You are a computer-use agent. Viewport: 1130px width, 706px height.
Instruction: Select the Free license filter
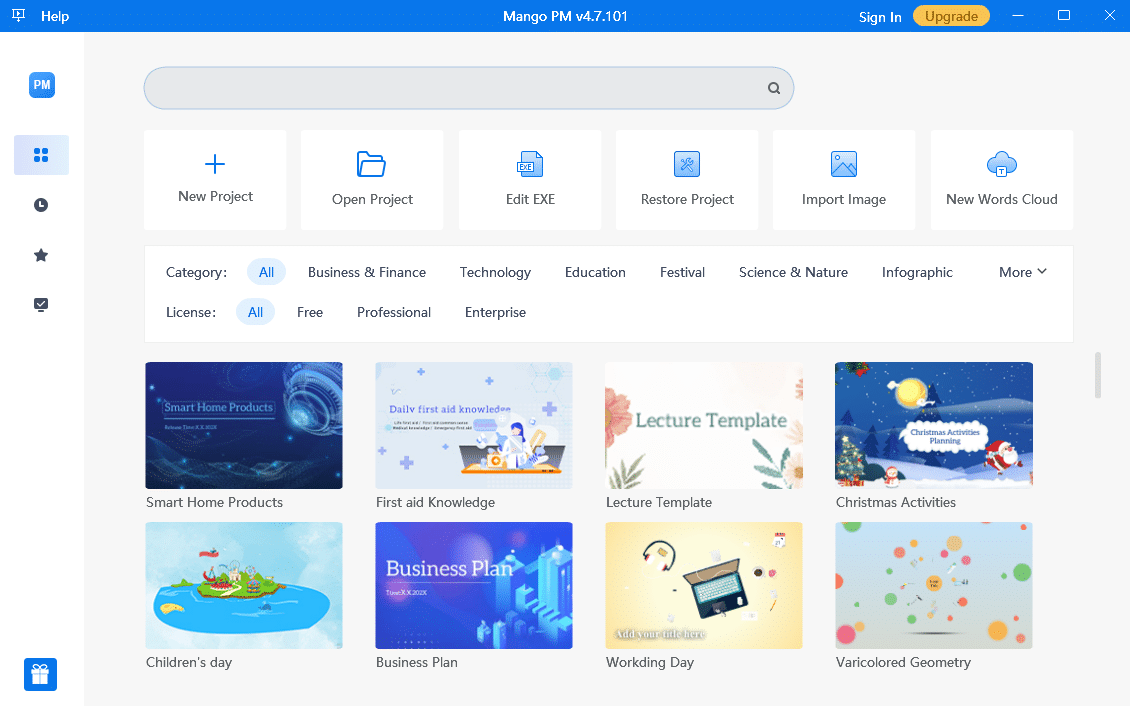tap(310, 312)
